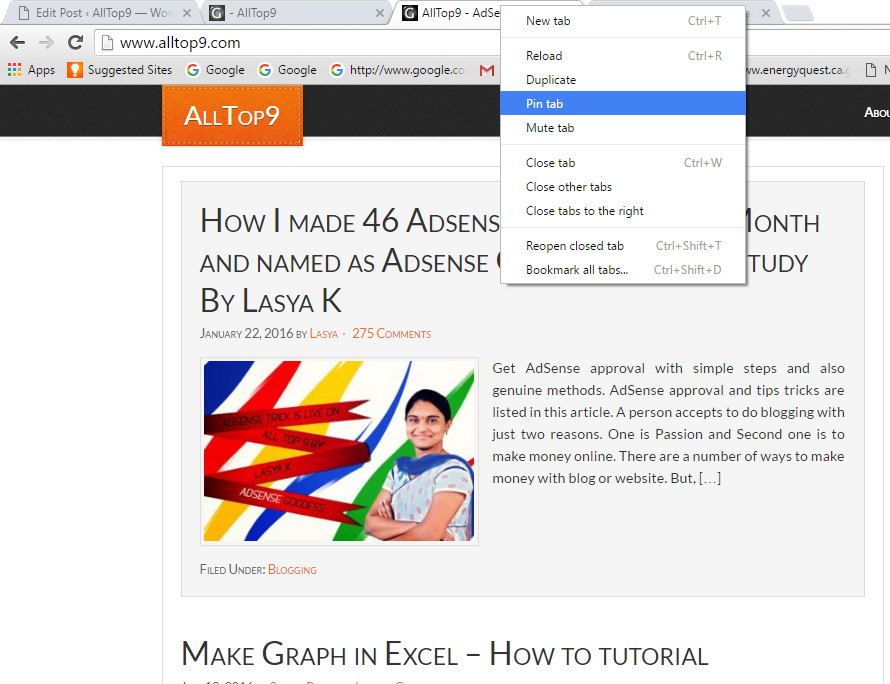Open the Gmail M bookmark icon
Viewport: 890px width, 684px height.
[x=486, y=70]
